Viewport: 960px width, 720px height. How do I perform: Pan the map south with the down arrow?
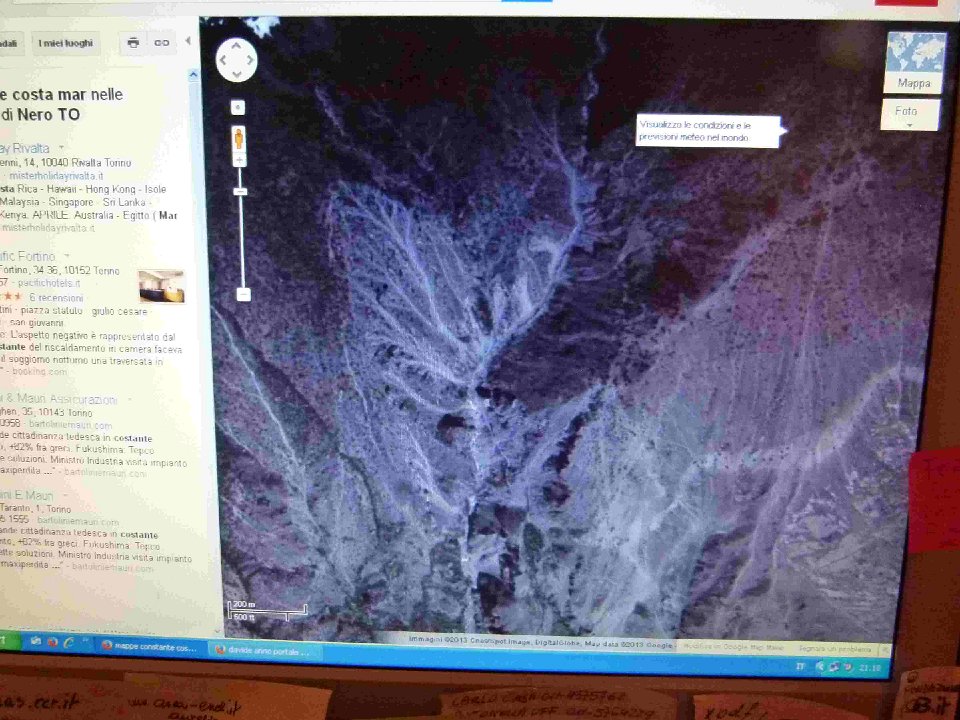pyautogui.click(x=236, y=73)
